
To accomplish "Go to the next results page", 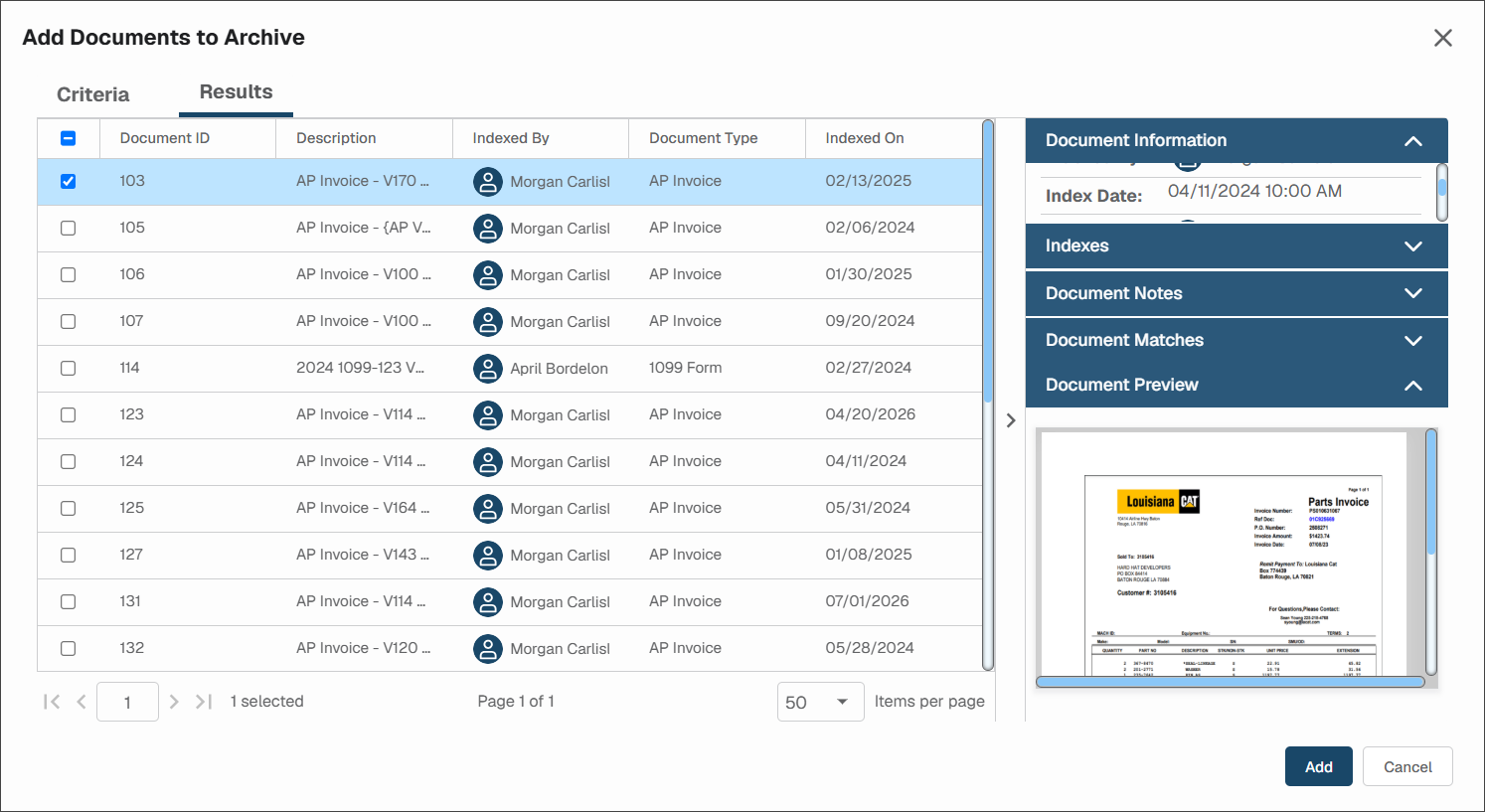I will pos(174,702).
